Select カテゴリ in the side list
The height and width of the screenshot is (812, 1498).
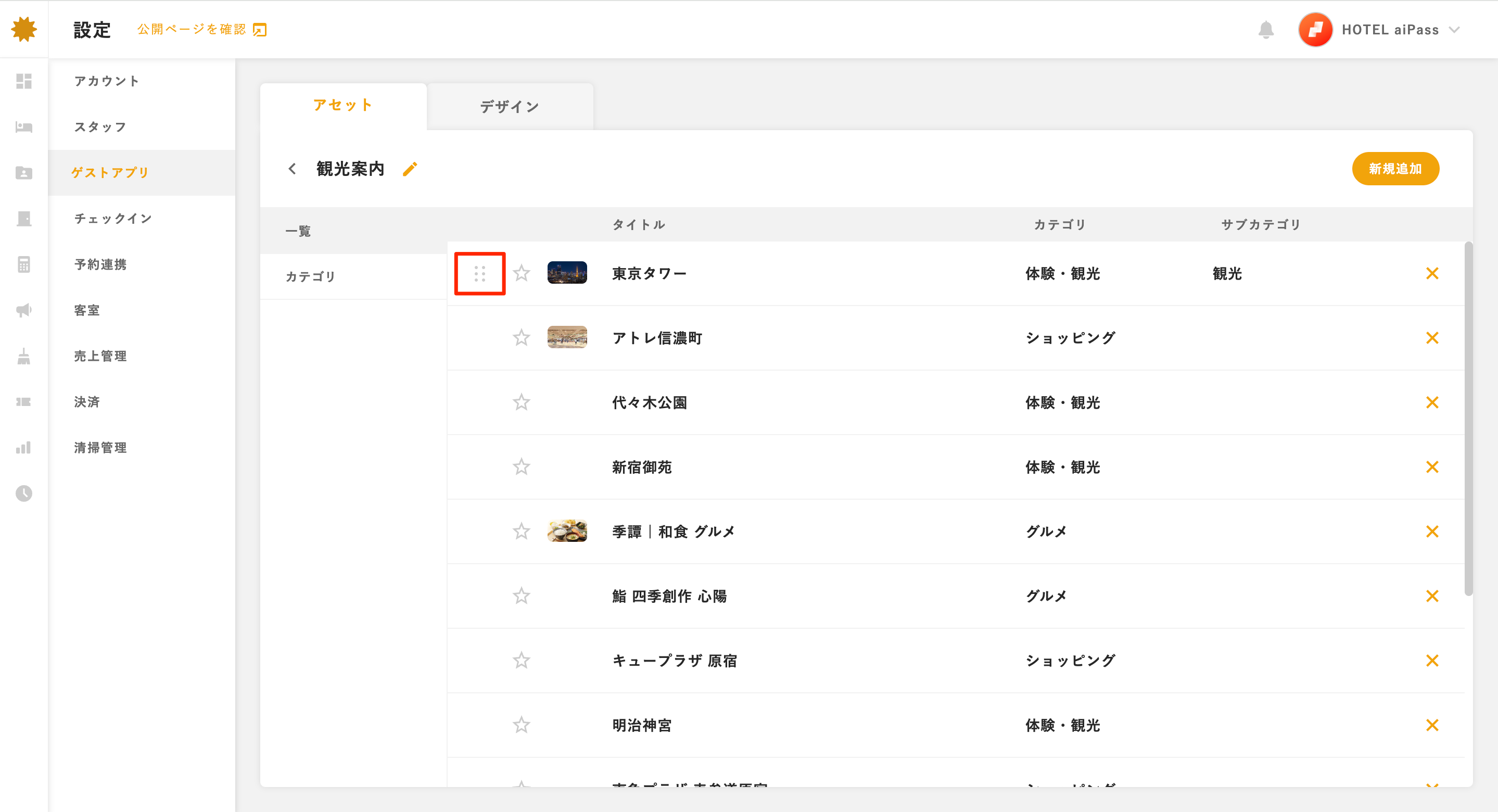click(x=353, y=276)
